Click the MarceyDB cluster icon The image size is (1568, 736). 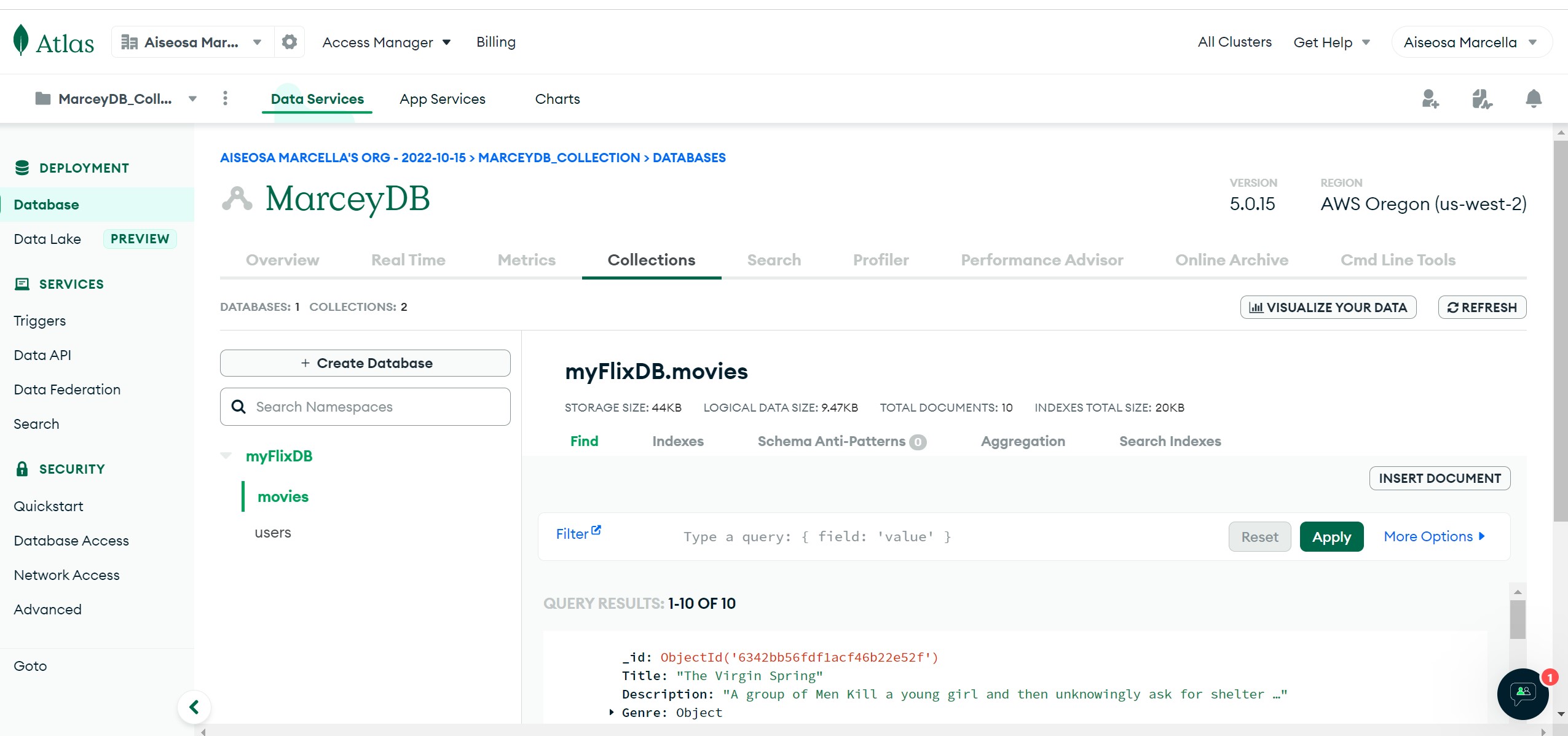pos(237,198)
